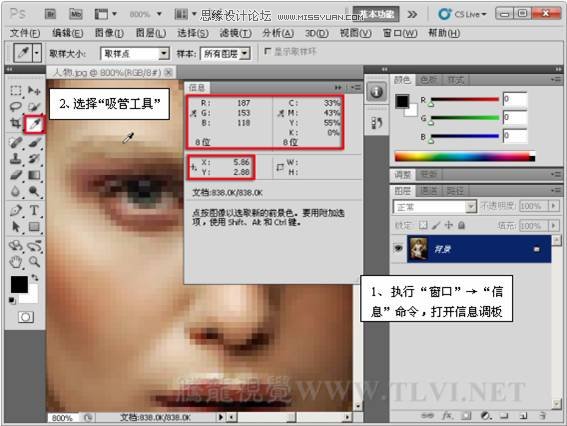Screen dimensions: 567x426
Task: Open the Filter menu
Action: point(235,33)
